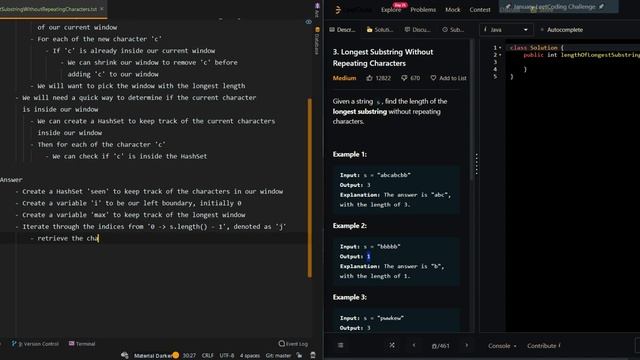Open the Terminal tool window

click(x=82, y=344)
